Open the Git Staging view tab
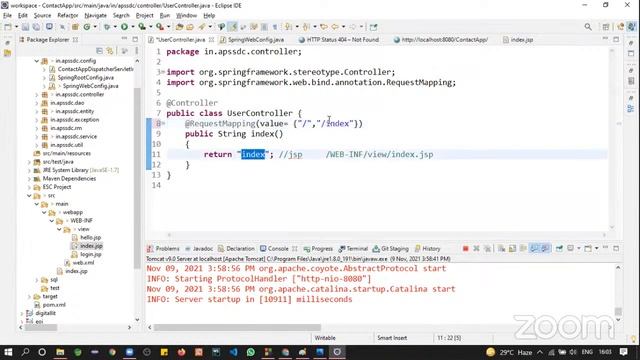Viewport: 640px width, 360px height. tap(391, 249)
